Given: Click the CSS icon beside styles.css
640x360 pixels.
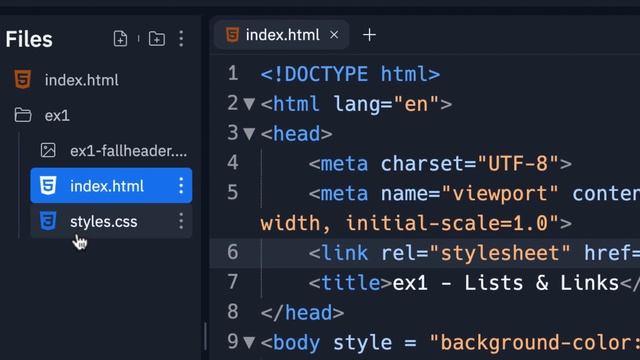Looking at the screenshot, I should click(x=48, y=221).
